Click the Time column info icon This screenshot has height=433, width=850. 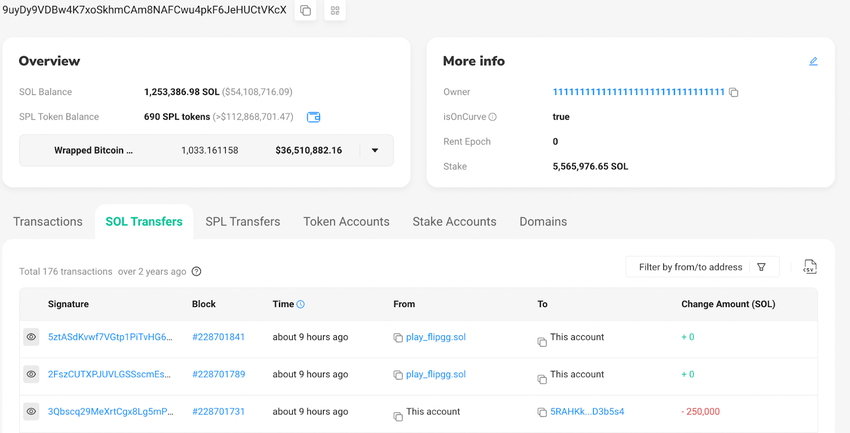[x=301, y=304]
